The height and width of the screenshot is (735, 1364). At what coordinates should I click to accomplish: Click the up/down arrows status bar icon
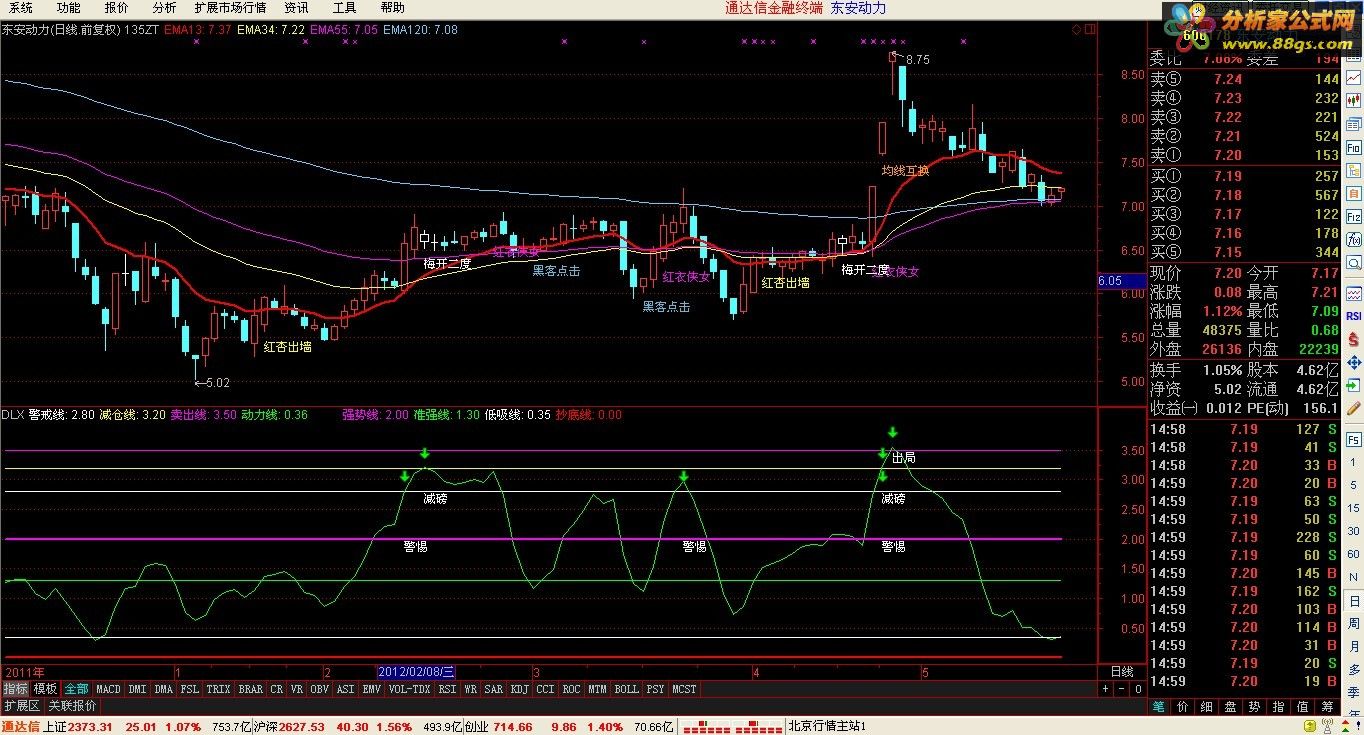click(1345, 726)
